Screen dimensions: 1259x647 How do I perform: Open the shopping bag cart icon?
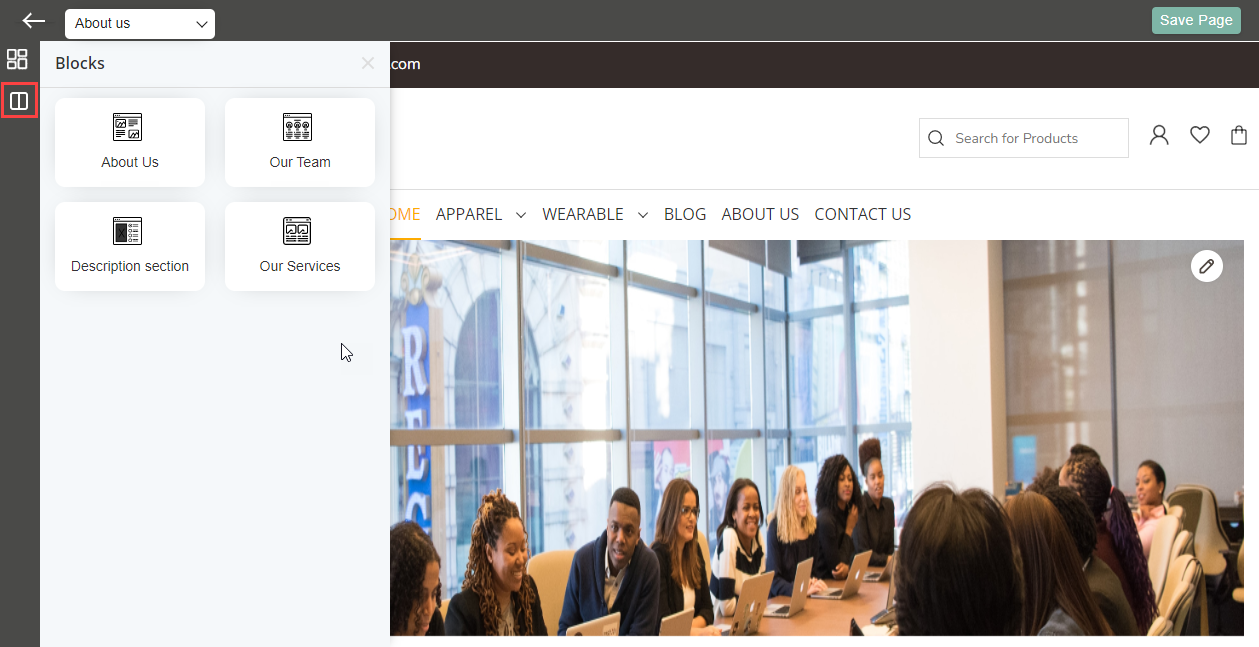point(1239,135)
